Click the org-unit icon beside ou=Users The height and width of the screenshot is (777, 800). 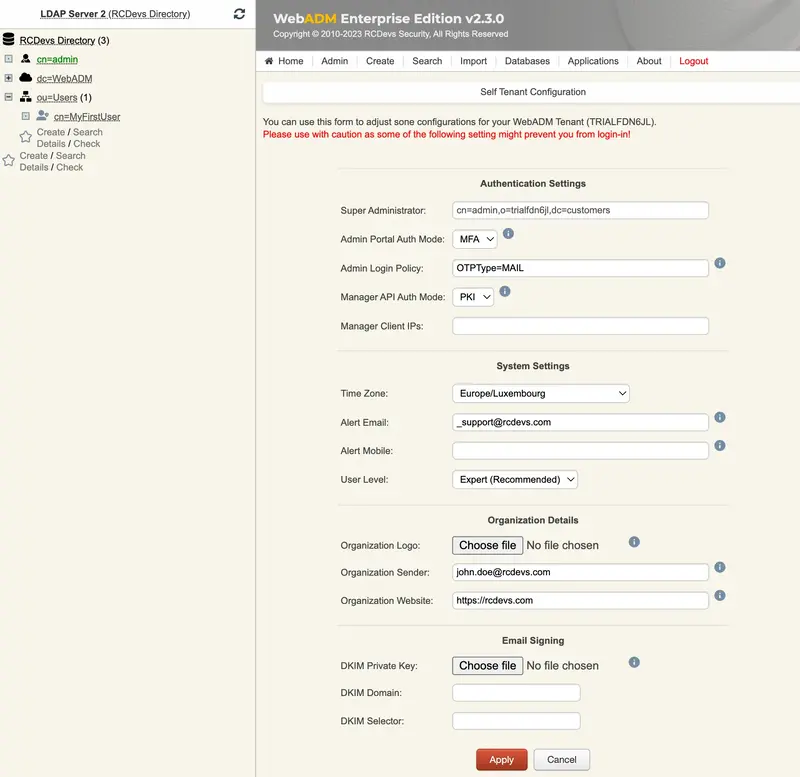pos(26,97)
